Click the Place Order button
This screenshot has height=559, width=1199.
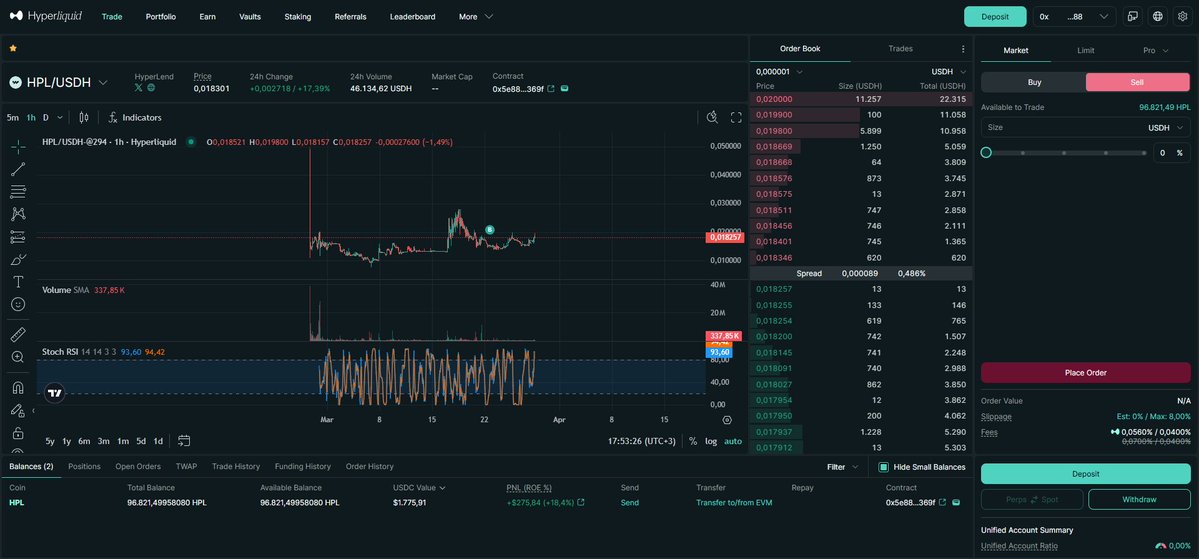pos(1085,372)
